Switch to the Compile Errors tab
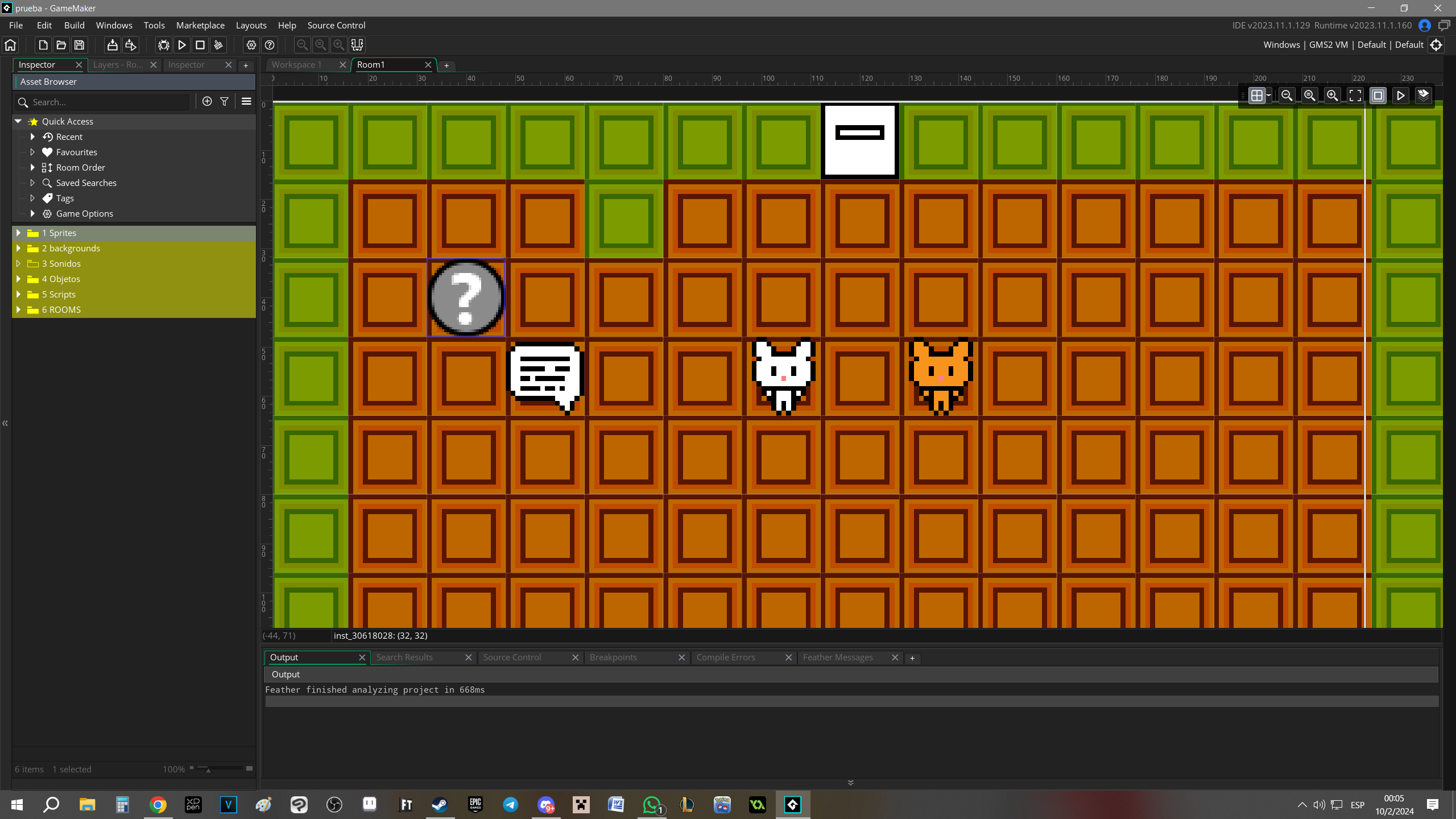The image size is (1456, 819). point(726,657)
